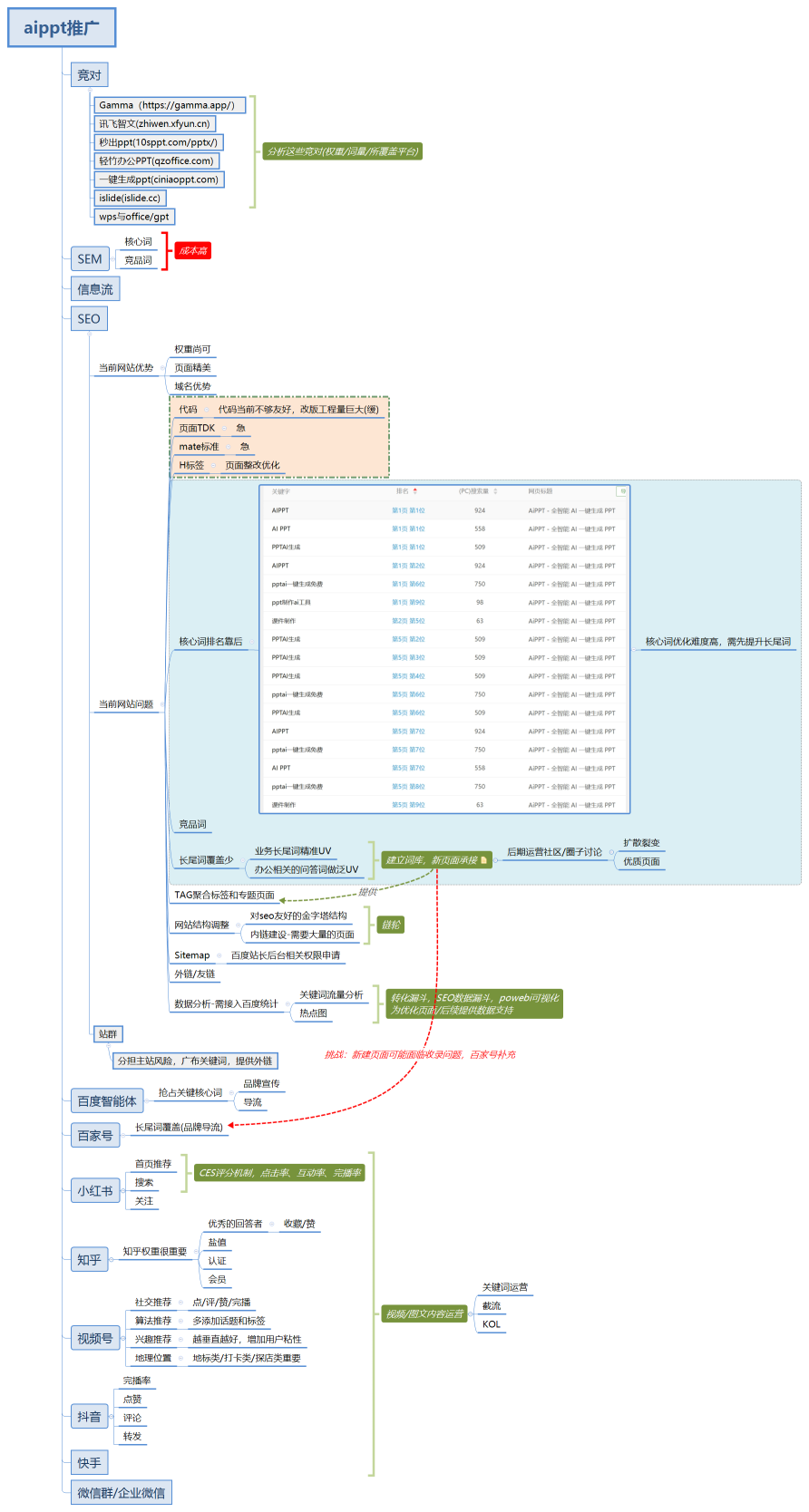809x1512 pixels.
Task: Select the 站群 node
Action: 108,1034
